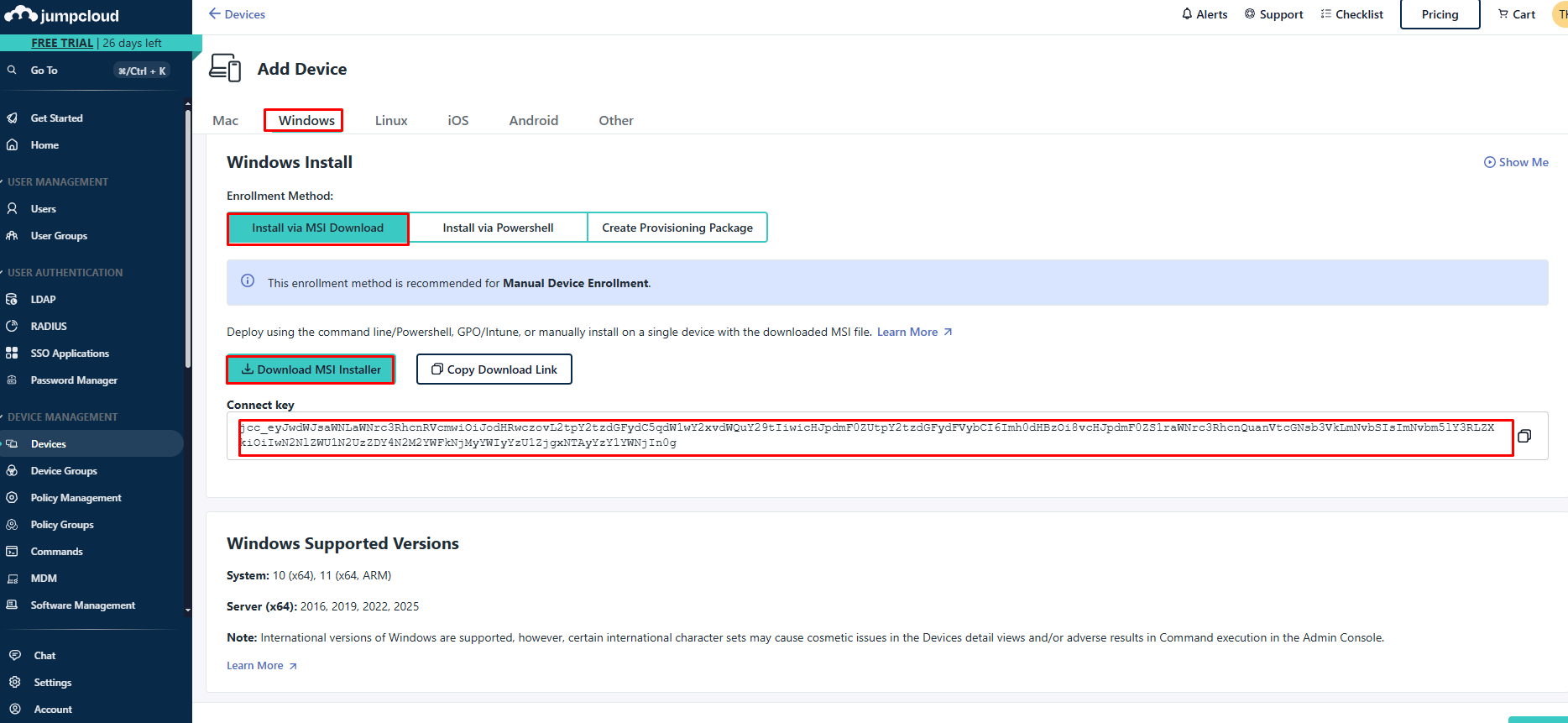Click Copy Download Link button
The height and width of the screenshot is (723, 1568).
(x=494, y=369)
